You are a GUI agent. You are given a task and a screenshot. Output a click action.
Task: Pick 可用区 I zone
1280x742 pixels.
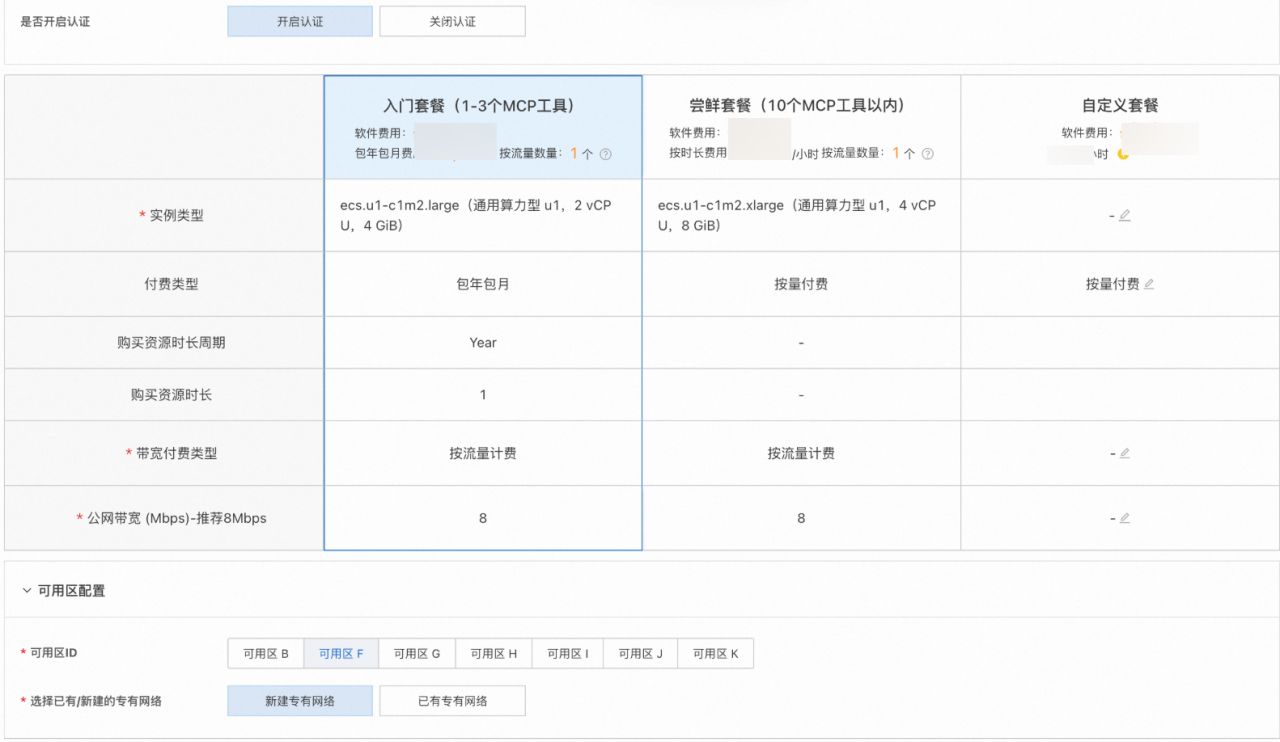[x=567, y=654]
